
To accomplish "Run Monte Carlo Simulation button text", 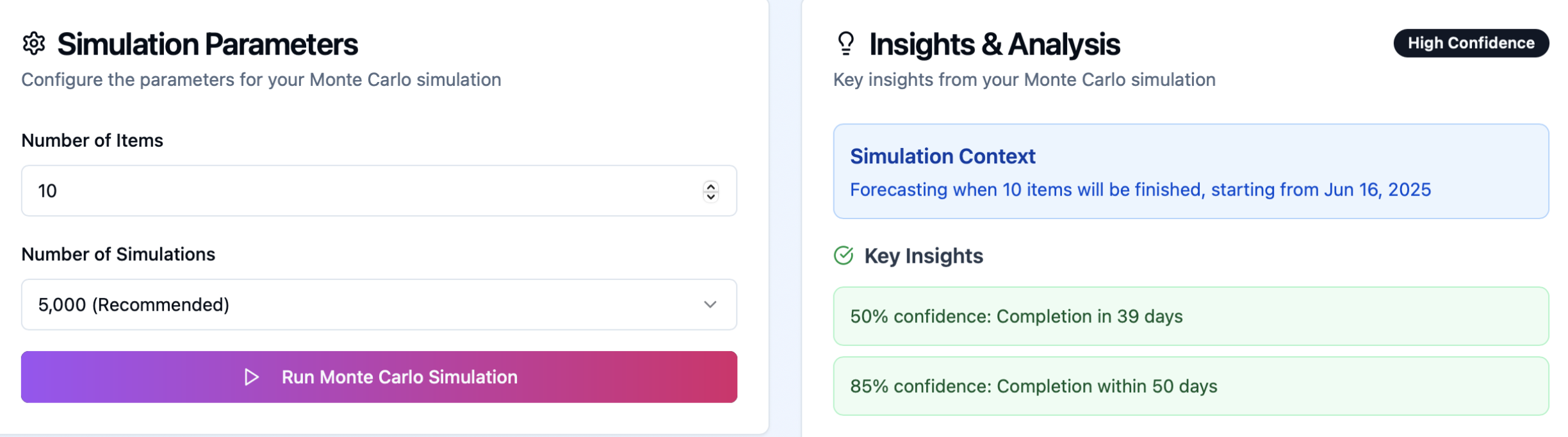I will (x=399, y=377).
